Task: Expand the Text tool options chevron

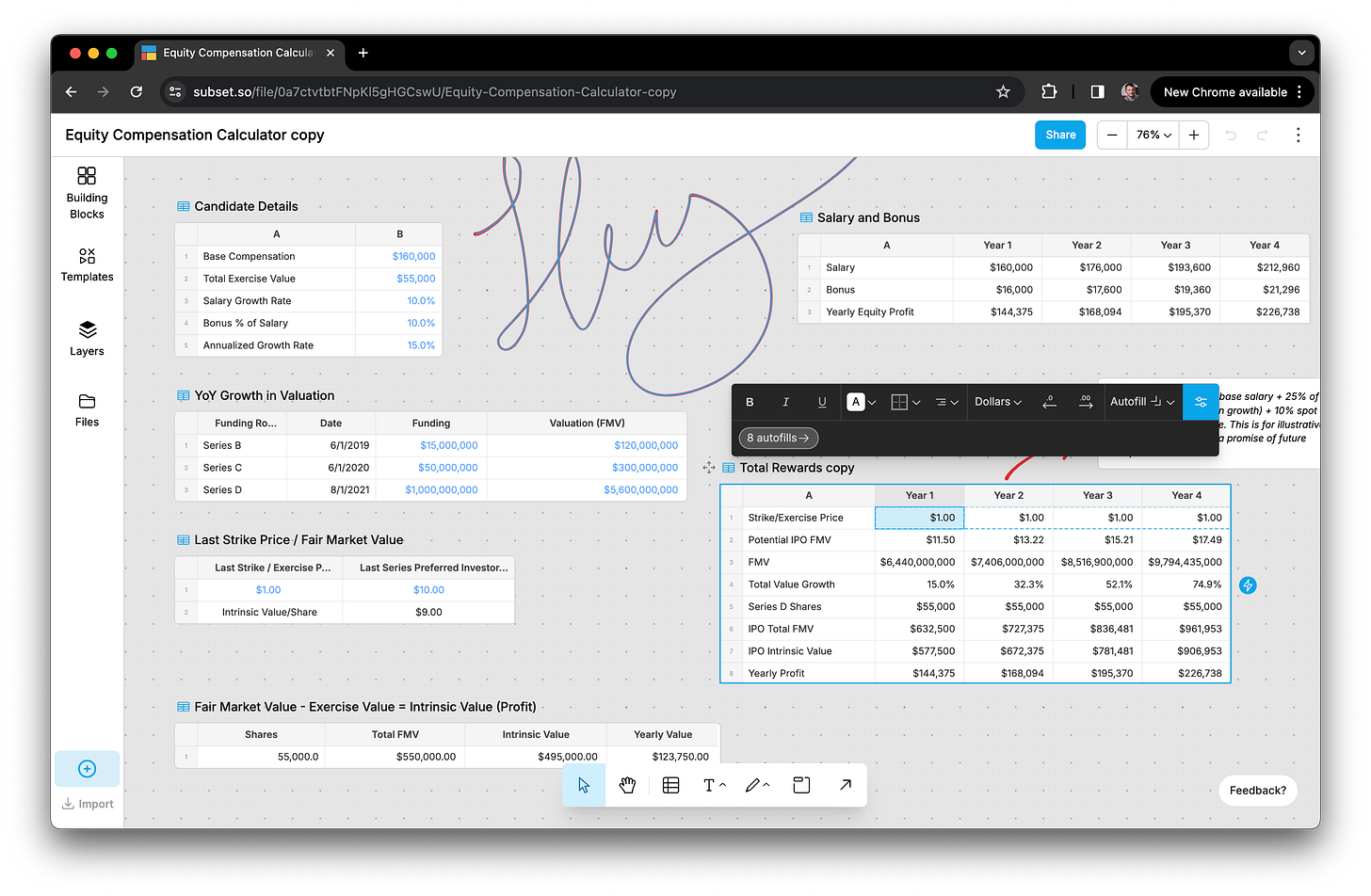Action: pos(723,784)
